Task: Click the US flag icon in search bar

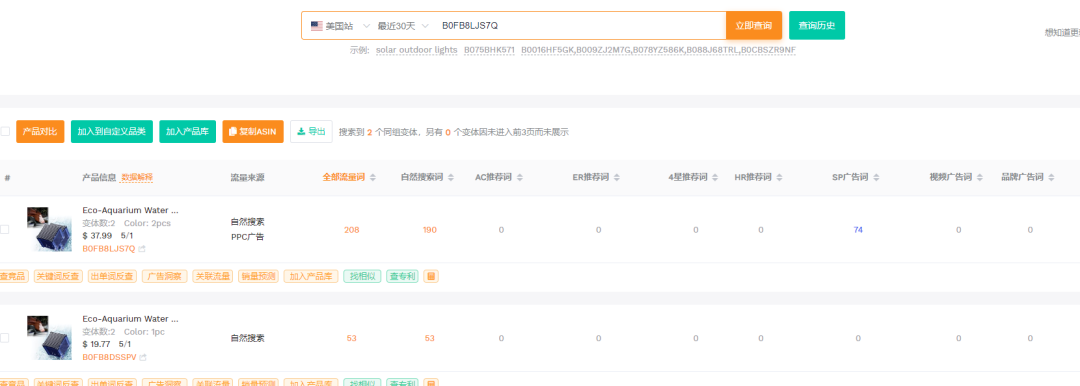Action: coord(317,26)
